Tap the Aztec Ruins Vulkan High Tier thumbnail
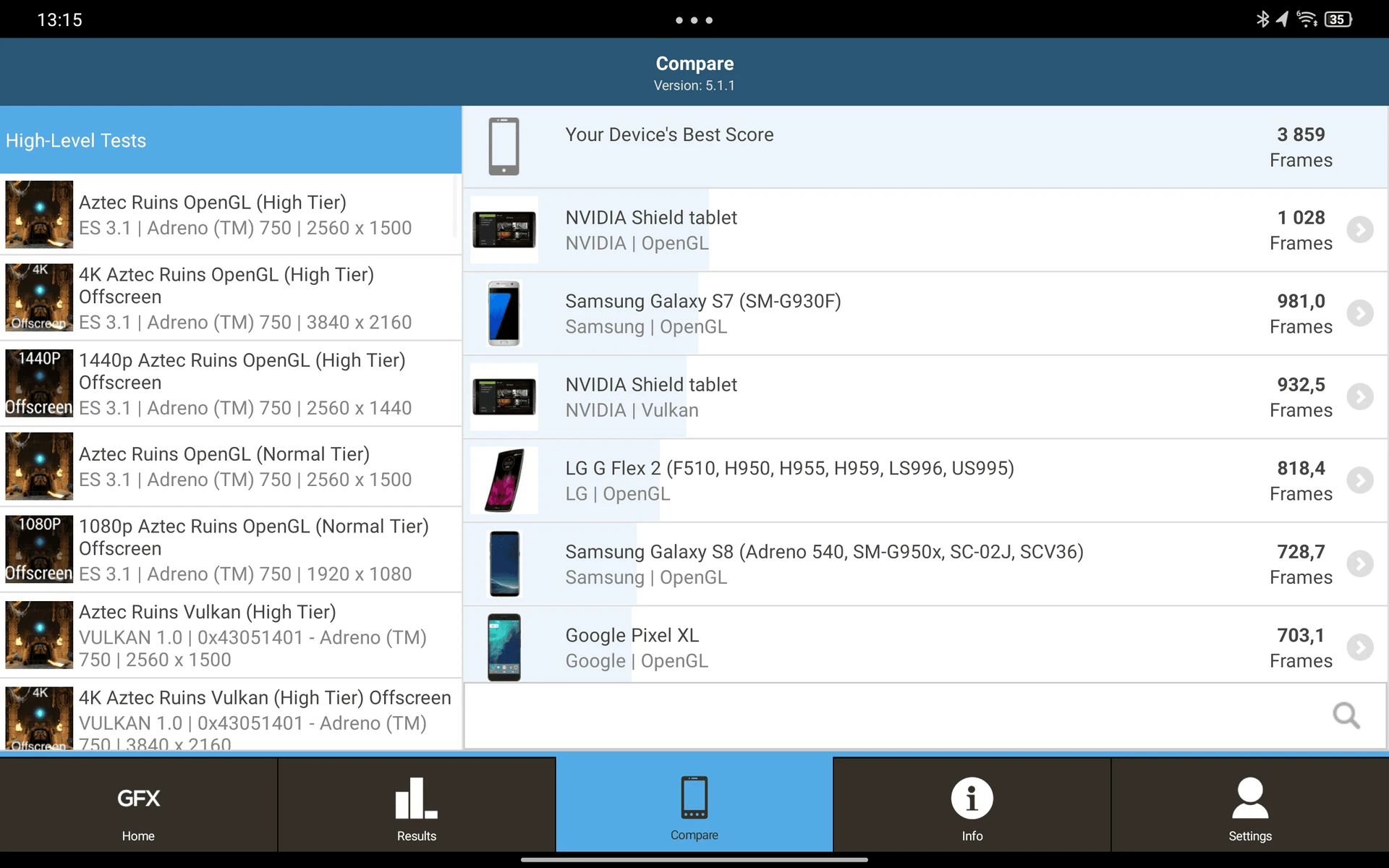The width and height of the screenshot is (1389, 868). [x=39, y=634]
